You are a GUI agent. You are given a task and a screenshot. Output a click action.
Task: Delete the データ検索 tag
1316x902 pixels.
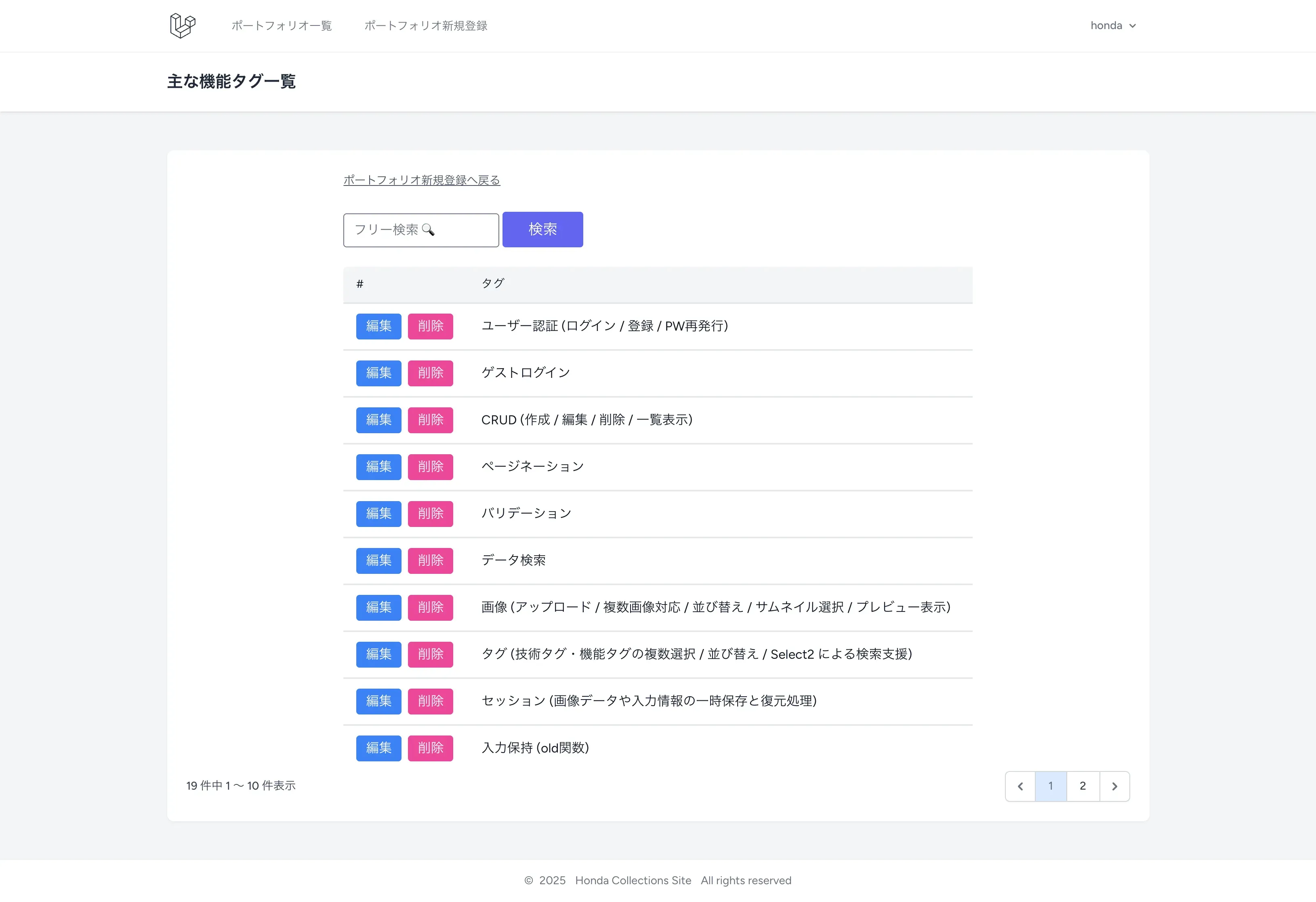tap(430, 561)
